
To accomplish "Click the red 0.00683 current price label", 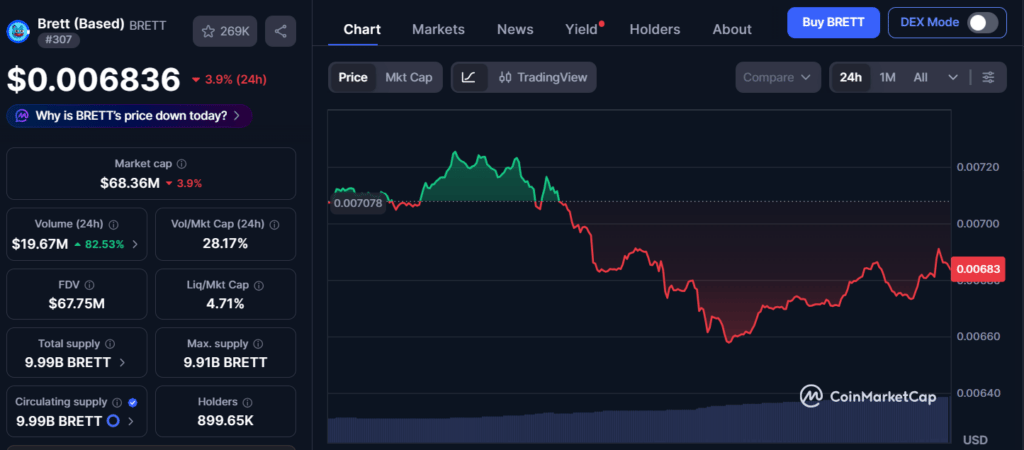I will [977, 268].
